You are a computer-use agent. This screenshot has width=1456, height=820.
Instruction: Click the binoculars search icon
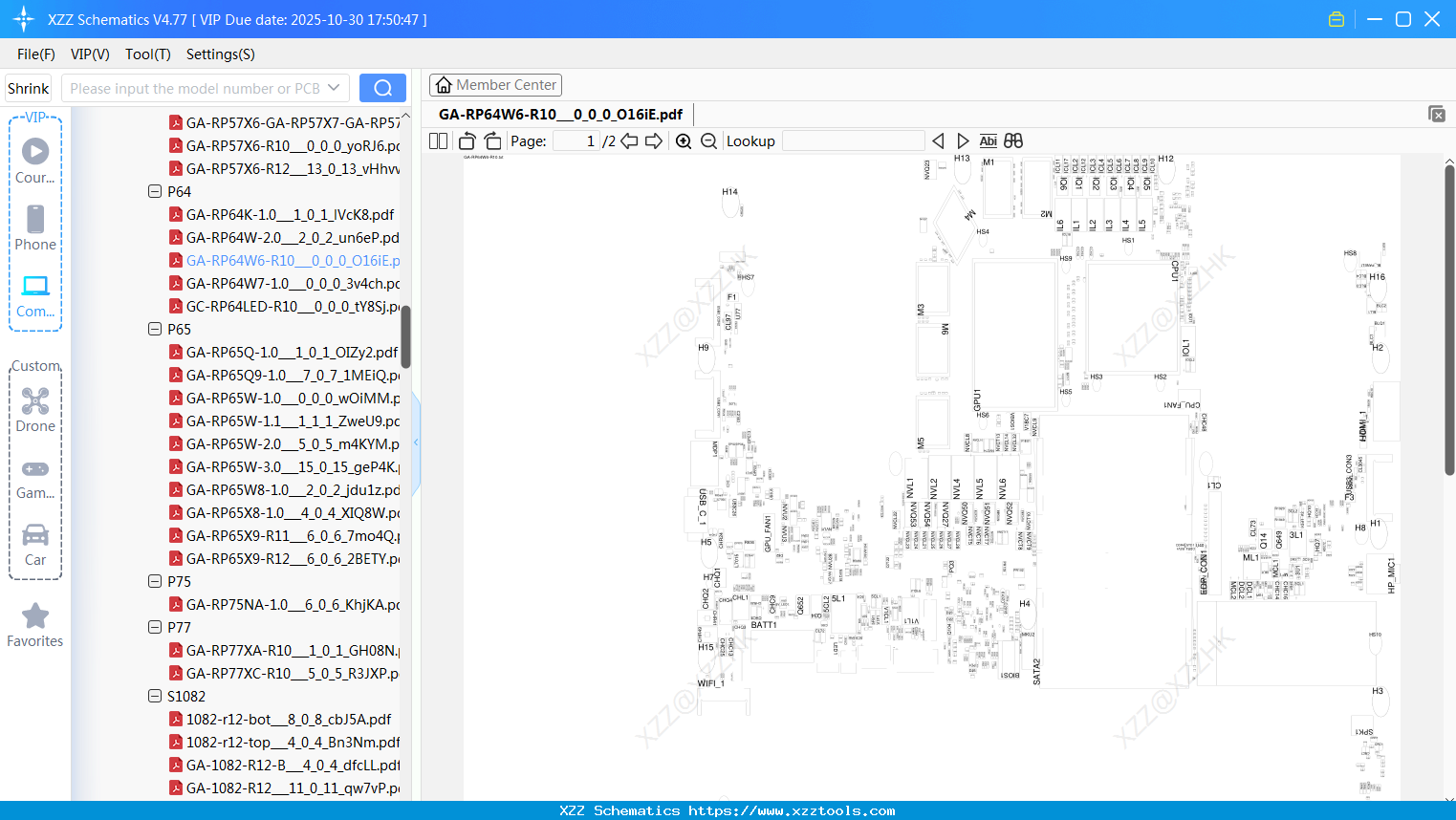tap(1013, 140)
